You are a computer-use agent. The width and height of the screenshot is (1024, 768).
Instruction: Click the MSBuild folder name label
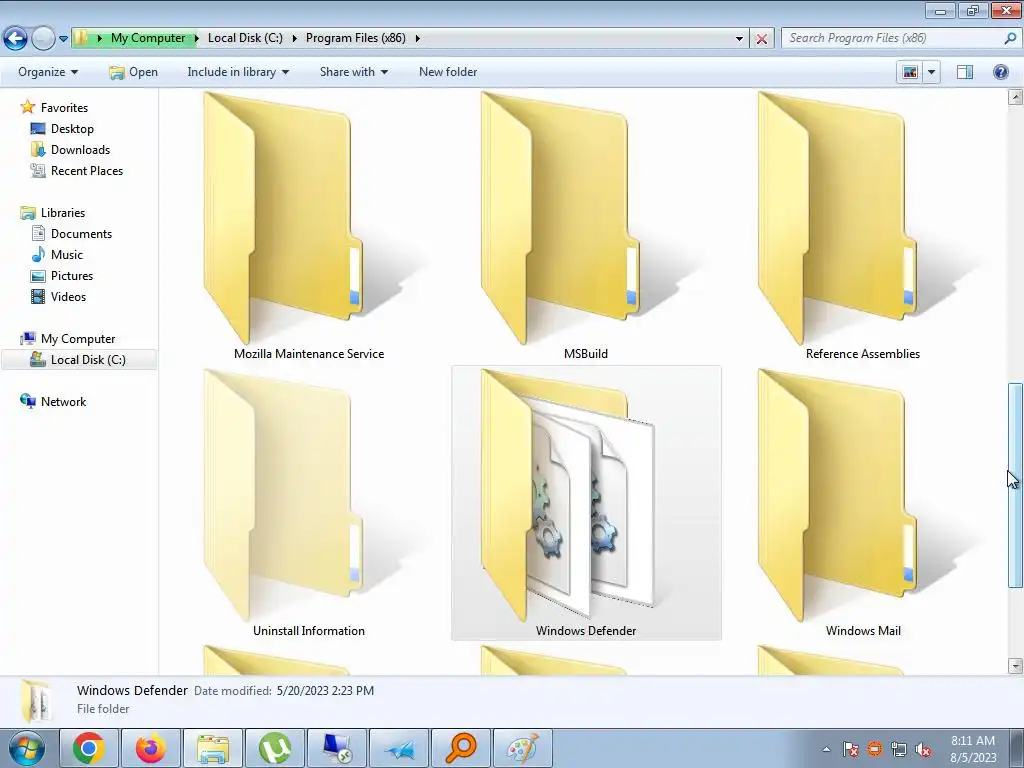pos(586,354)
